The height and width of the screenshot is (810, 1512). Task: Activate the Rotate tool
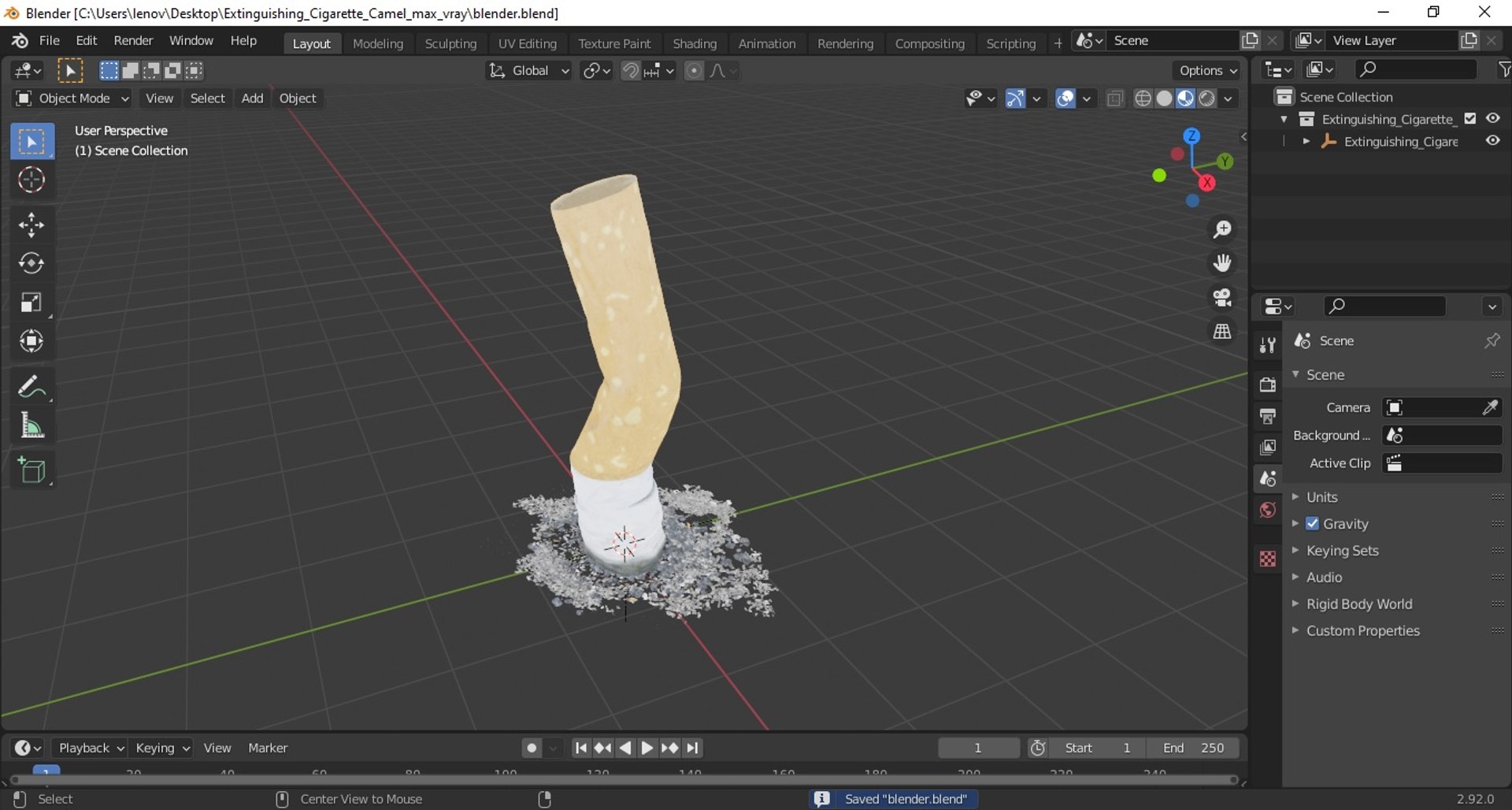32,264
